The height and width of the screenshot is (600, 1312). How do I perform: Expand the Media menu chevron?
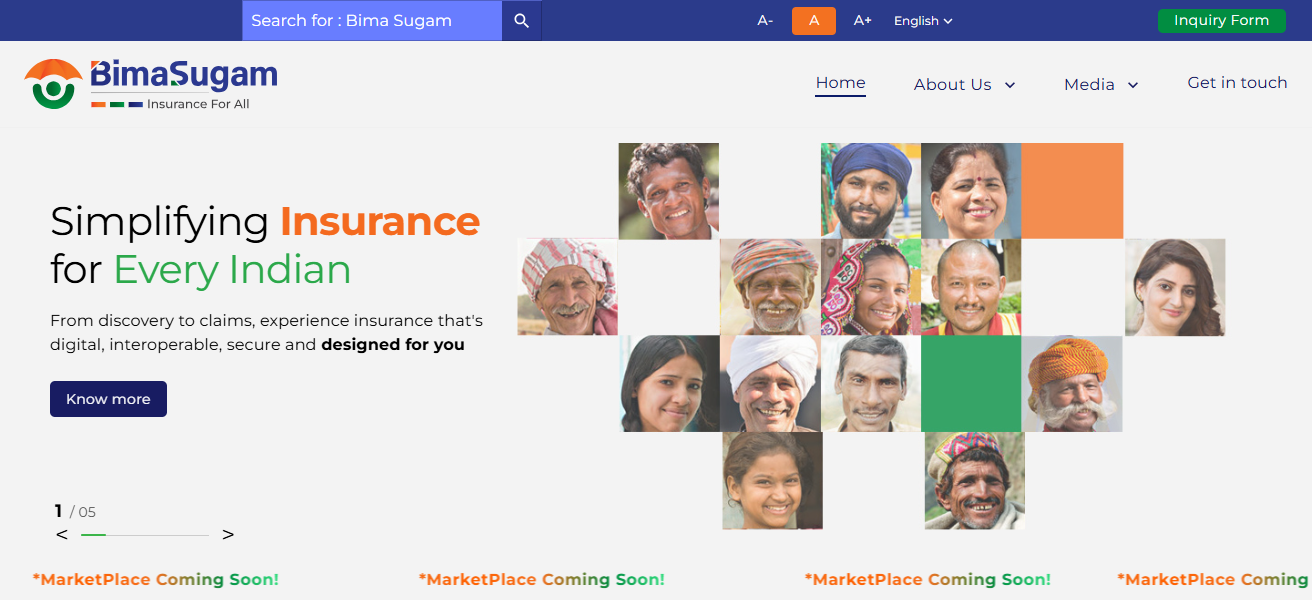[1133, 85]
